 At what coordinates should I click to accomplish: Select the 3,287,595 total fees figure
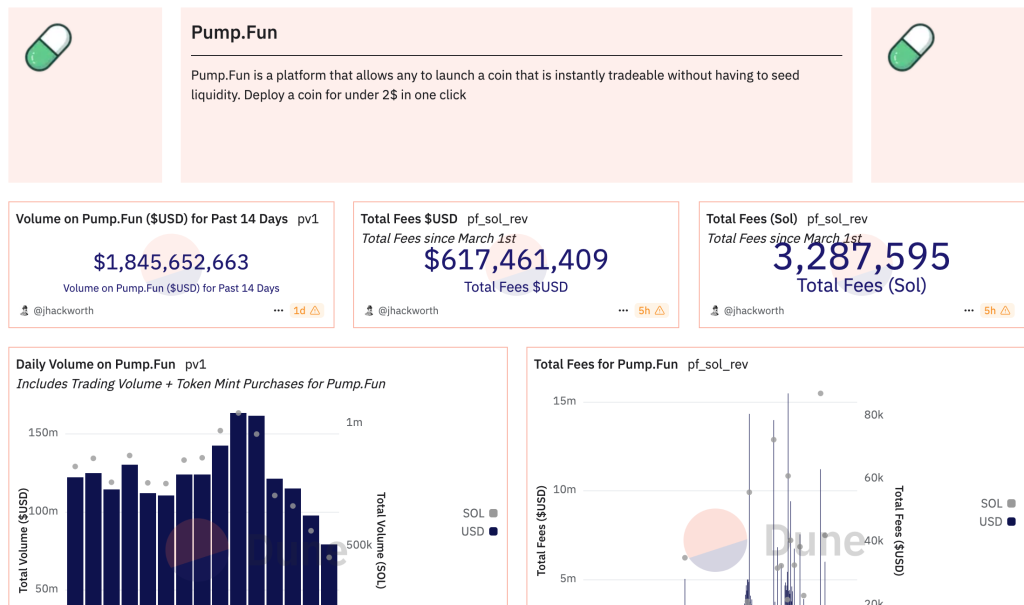(861, 256)
